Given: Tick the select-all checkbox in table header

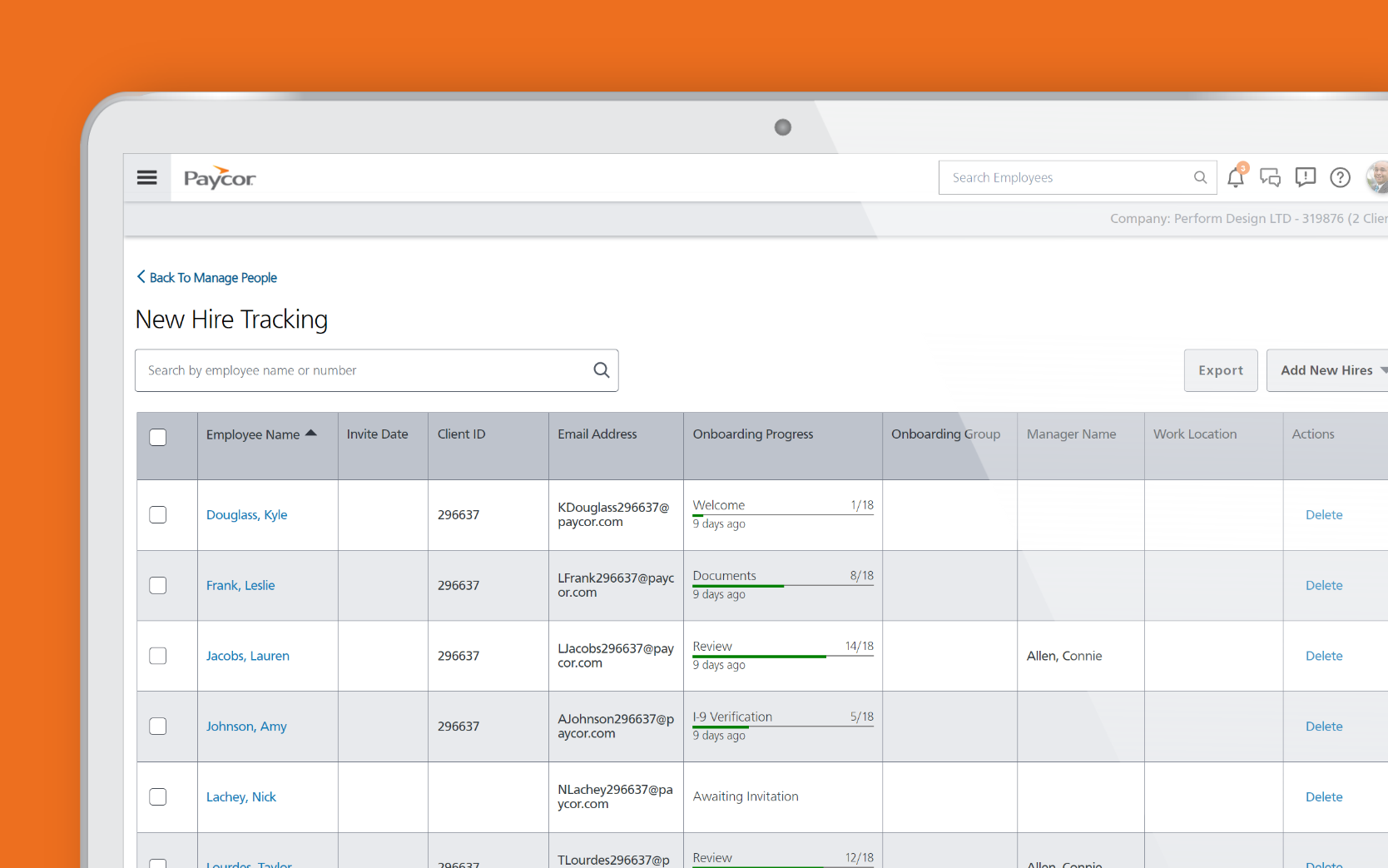Looking at the screenshot, I should [x=158, y=437].
